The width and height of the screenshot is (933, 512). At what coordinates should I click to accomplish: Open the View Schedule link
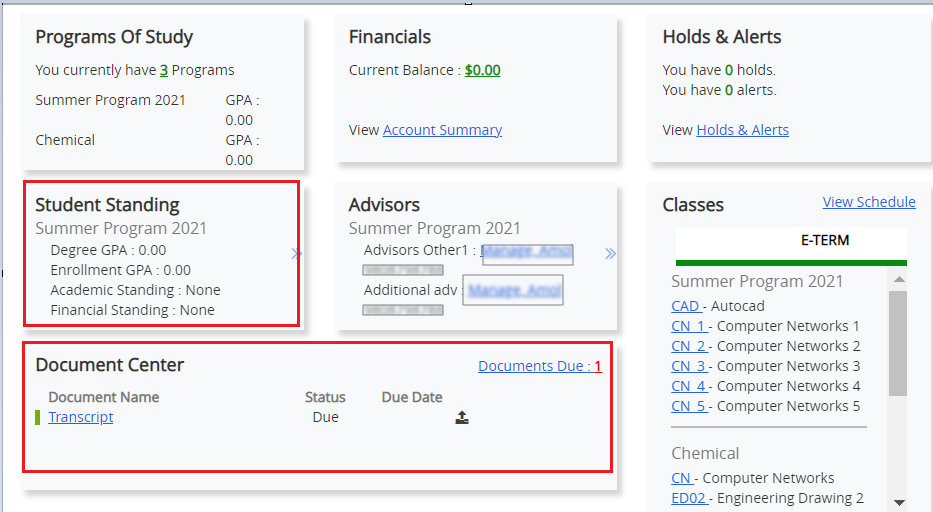(869, 202)
